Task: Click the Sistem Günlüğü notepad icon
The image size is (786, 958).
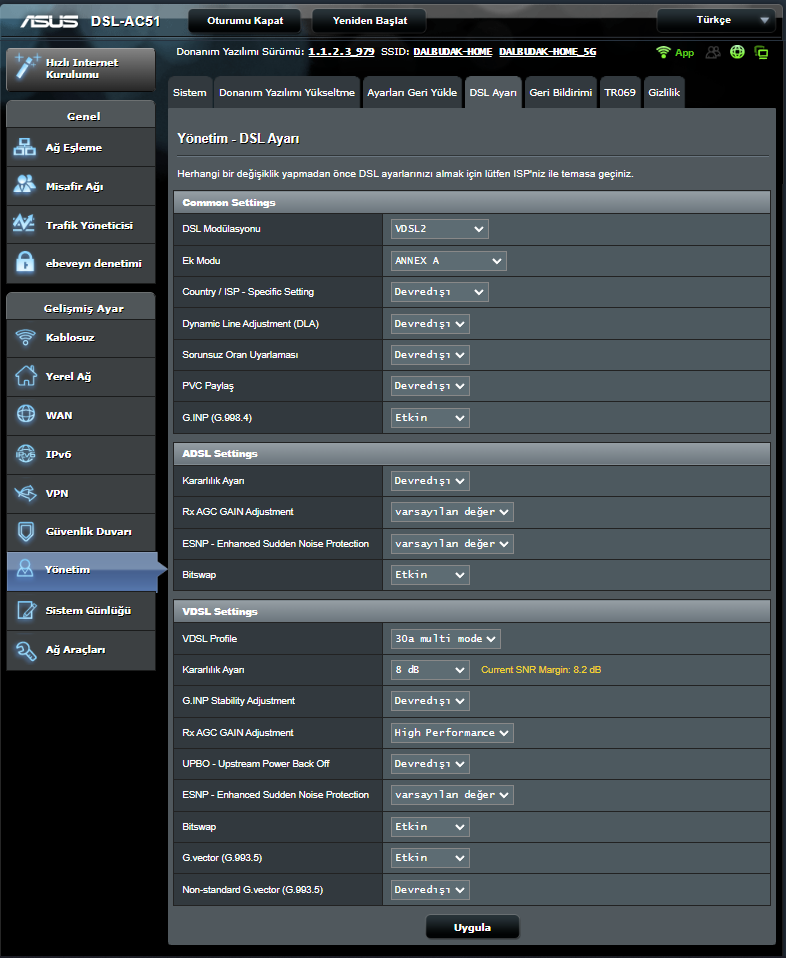Action: coord(26,610)
